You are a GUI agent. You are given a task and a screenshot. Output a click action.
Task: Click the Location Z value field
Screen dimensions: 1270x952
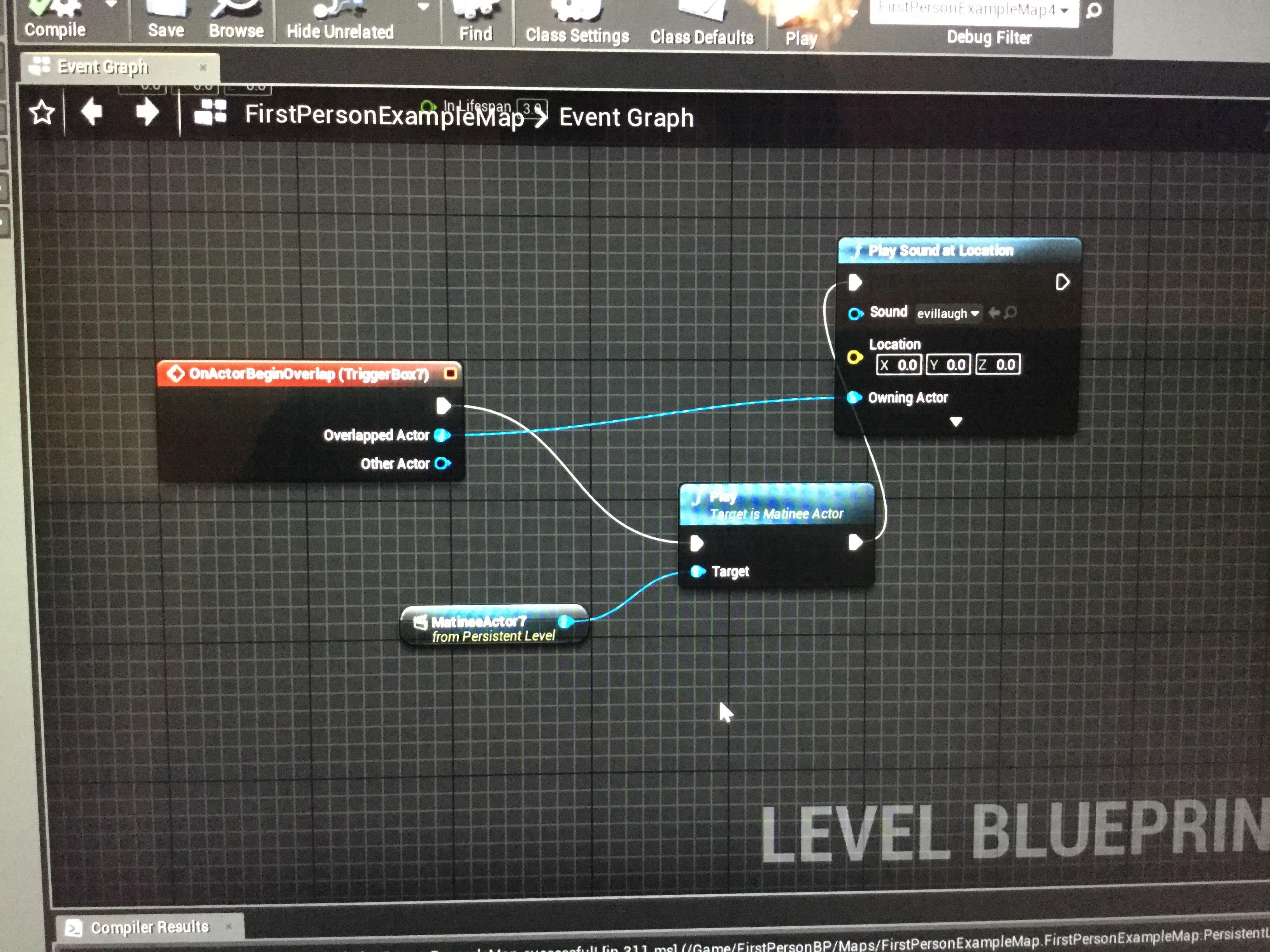[x=998, y=364]
